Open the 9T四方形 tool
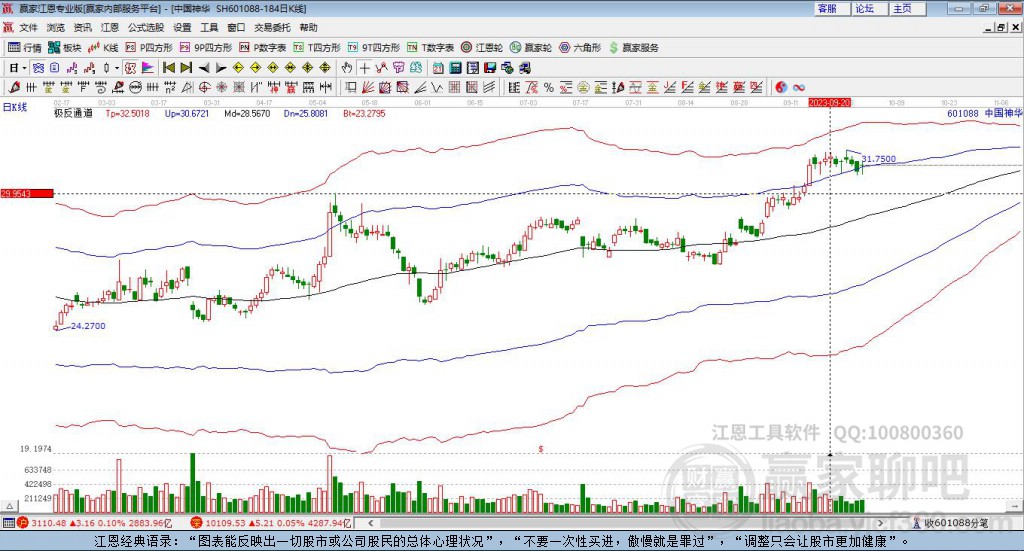Screen dimensions: 1024x551 click(374, 48)
